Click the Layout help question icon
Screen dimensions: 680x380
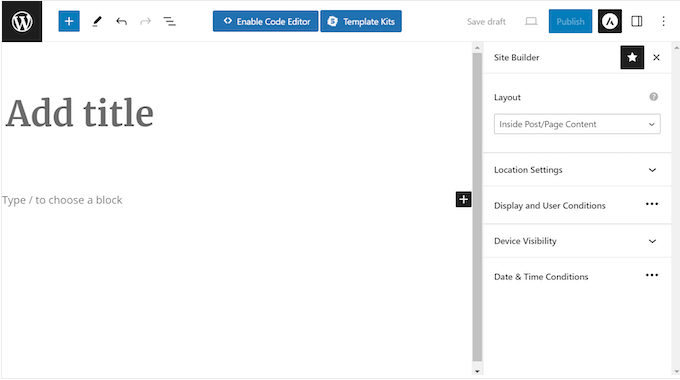point(654,97)
